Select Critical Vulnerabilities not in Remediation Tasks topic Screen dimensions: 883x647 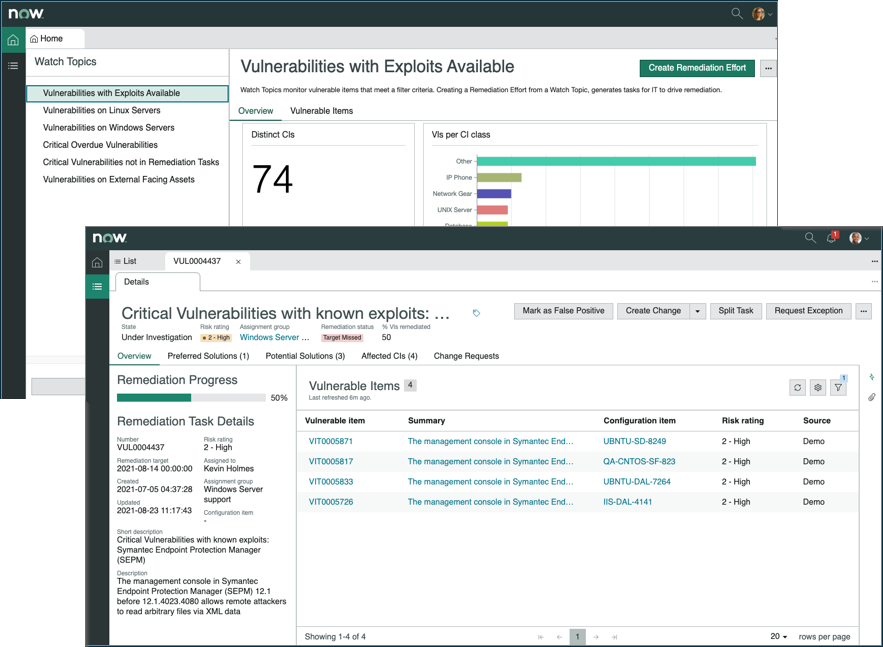coord(131,162)
